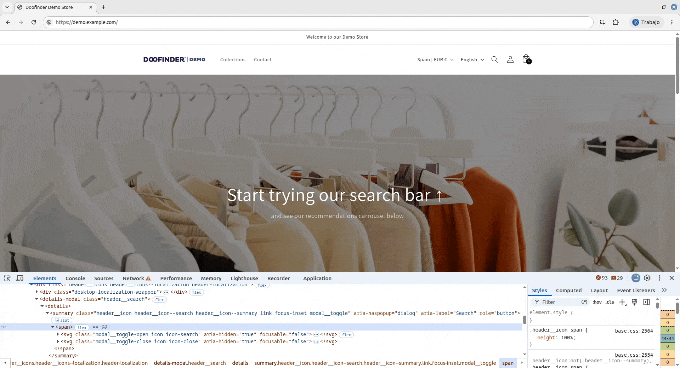Open the AI assistance icon in DevTools
This screenshot has width=680, height=368.
click(x=636, y=278)
